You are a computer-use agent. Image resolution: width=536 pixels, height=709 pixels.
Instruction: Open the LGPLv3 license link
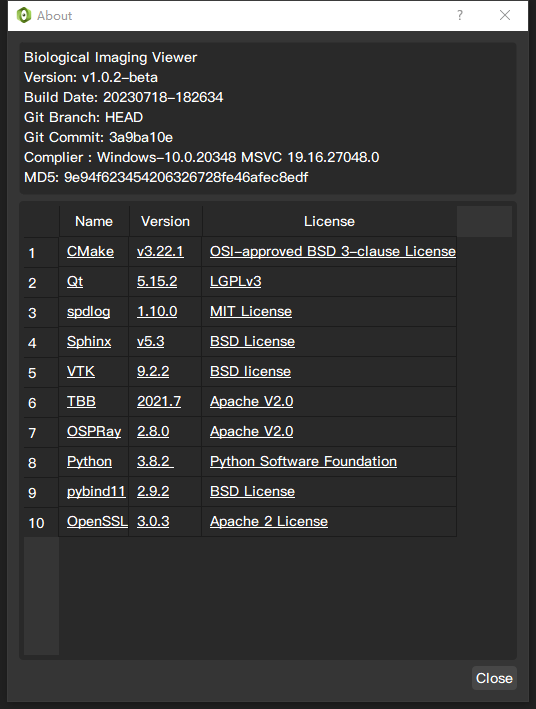coord(236,281)
